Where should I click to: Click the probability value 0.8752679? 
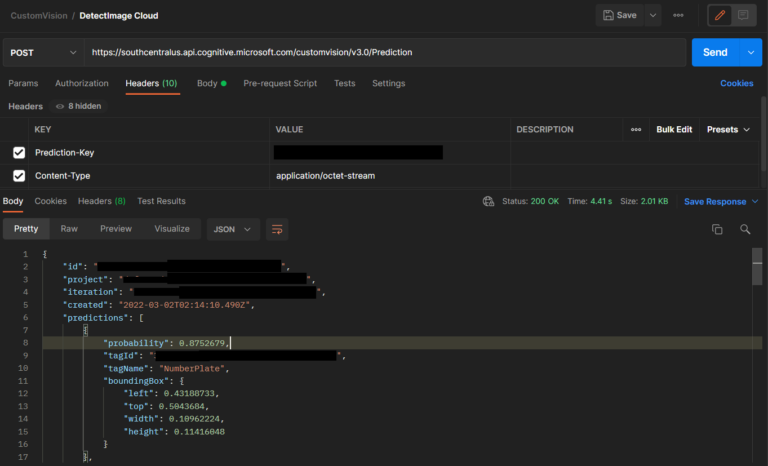(x=202, y=343)
